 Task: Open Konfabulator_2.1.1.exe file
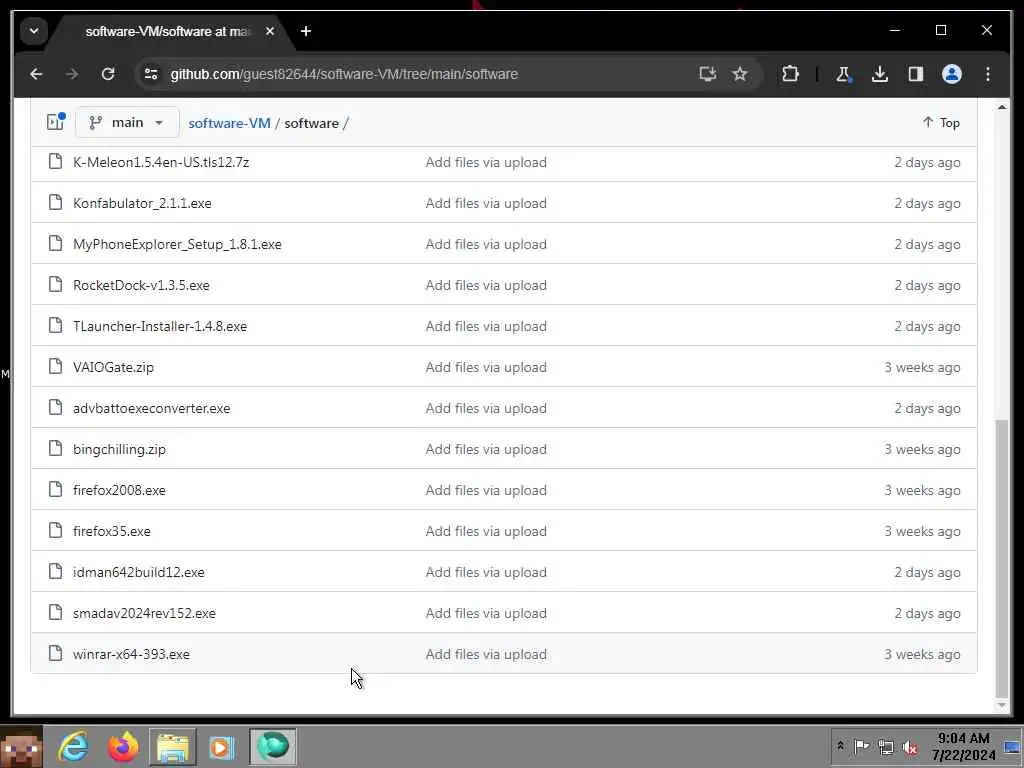point(142,203)
